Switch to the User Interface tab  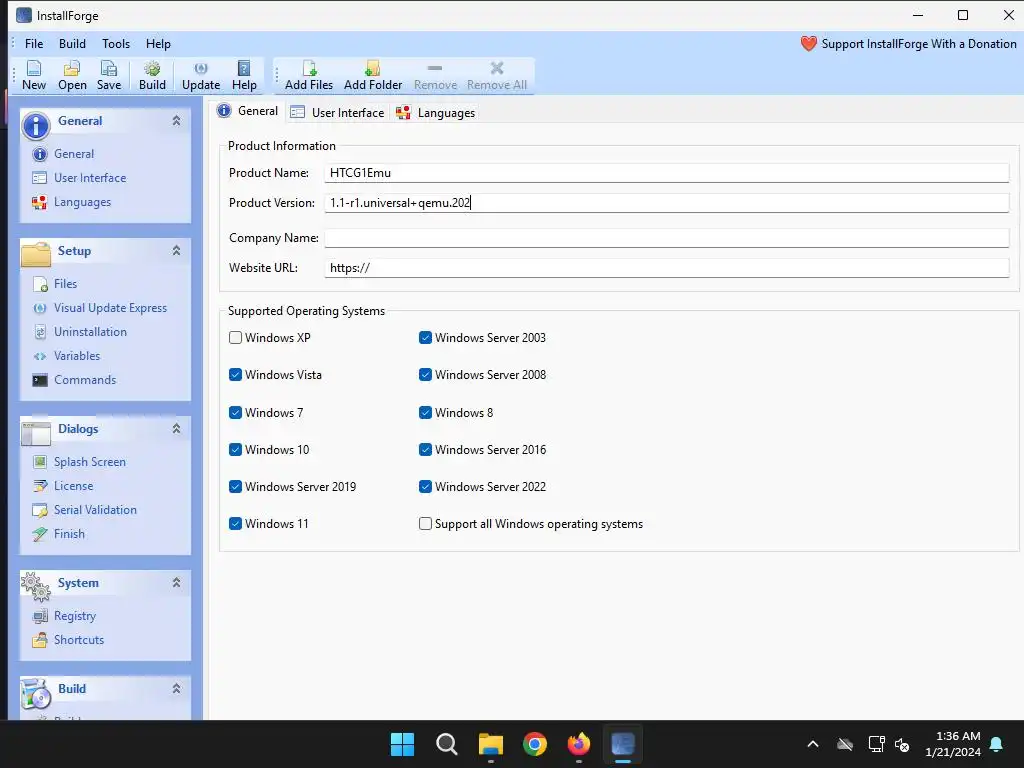337,112
